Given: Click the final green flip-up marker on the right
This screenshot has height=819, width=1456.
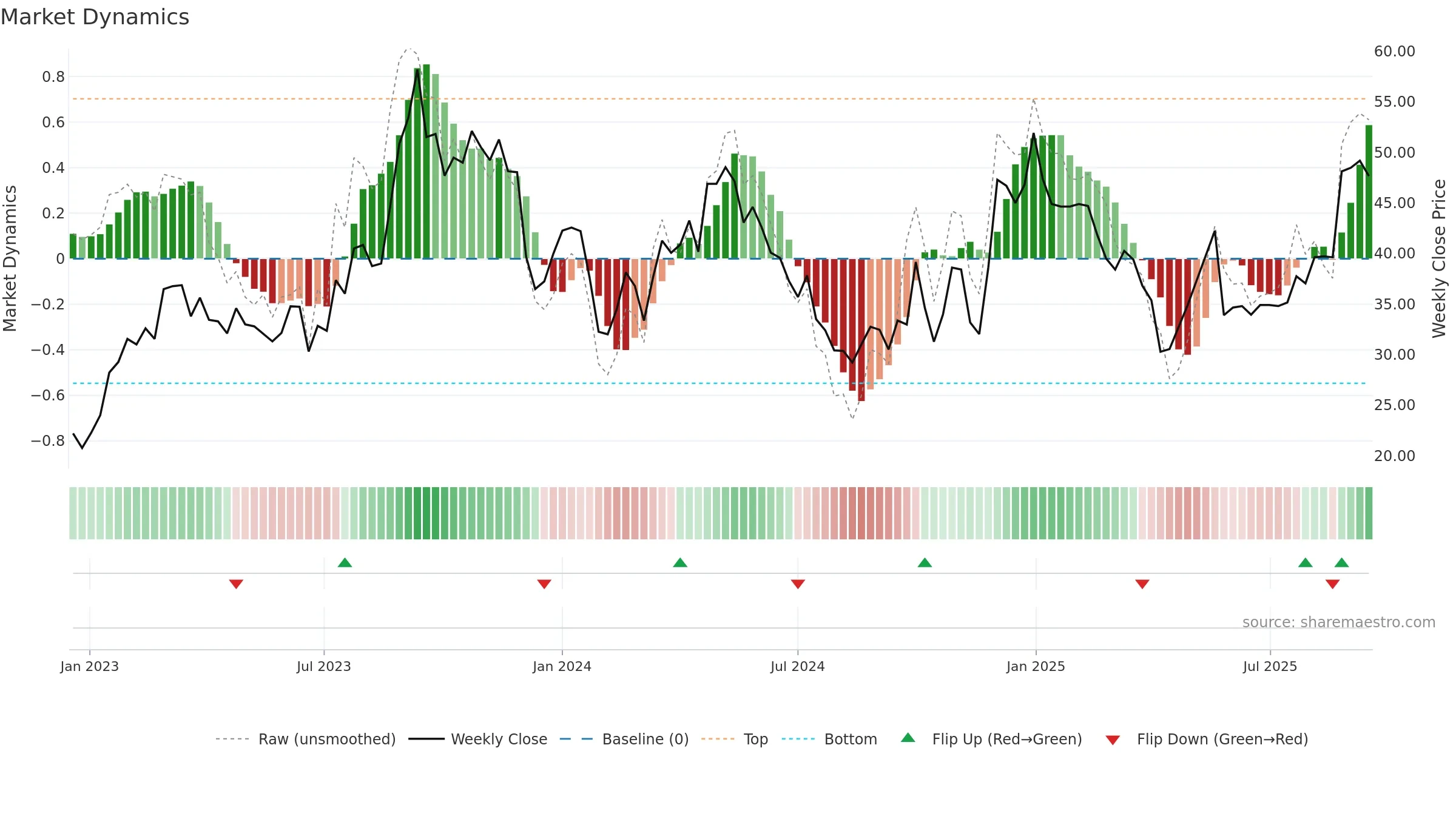Looking at the screenshot, I should [1342, 562].
